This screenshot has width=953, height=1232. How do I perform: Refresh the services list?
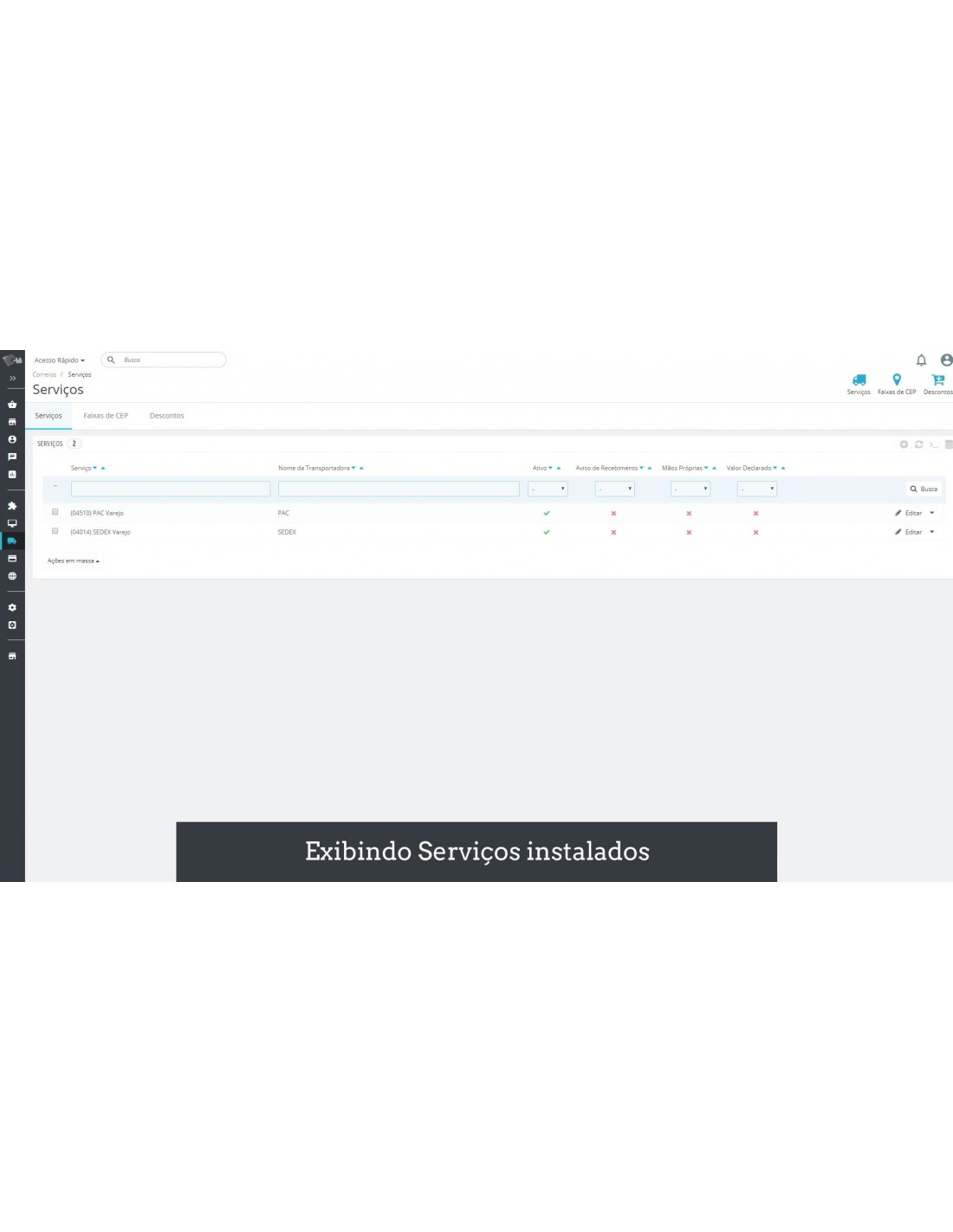pyautogui.click(x=918, y=444)
